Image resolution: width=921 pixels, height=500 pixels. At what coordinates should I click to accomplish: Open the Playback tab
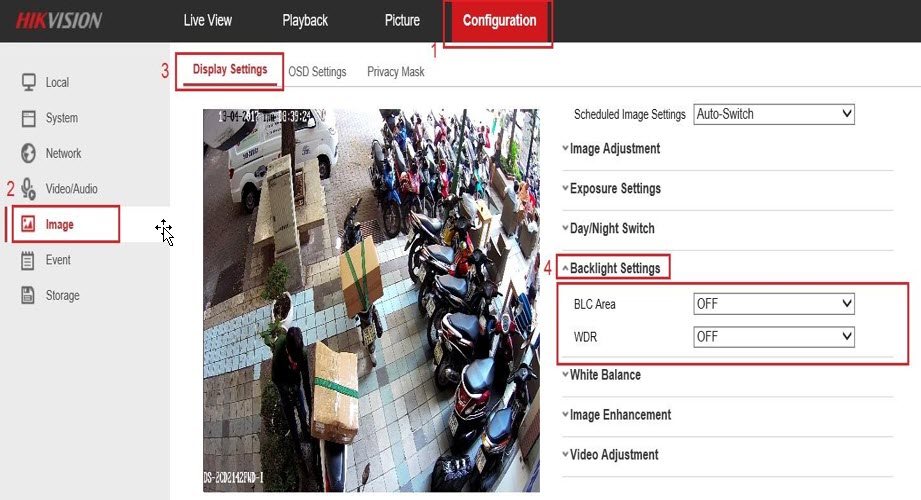(305, 21)
